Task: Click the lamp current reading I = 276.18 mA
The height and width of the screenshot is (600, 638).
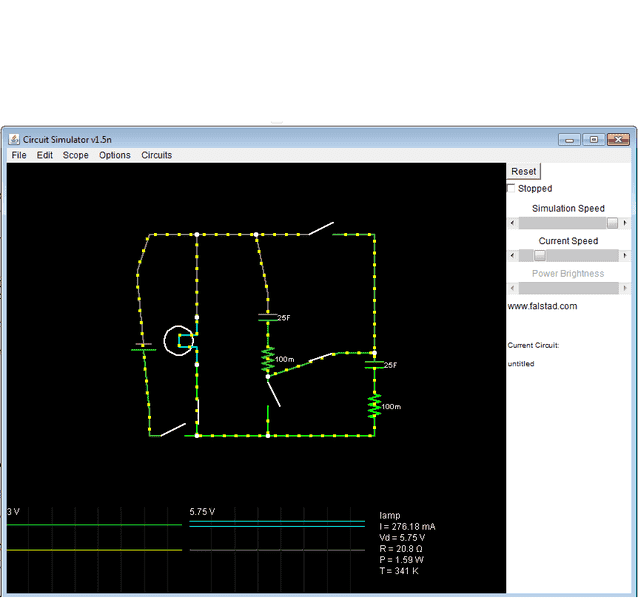Action: pyautogui.click(x=407, y=527)
